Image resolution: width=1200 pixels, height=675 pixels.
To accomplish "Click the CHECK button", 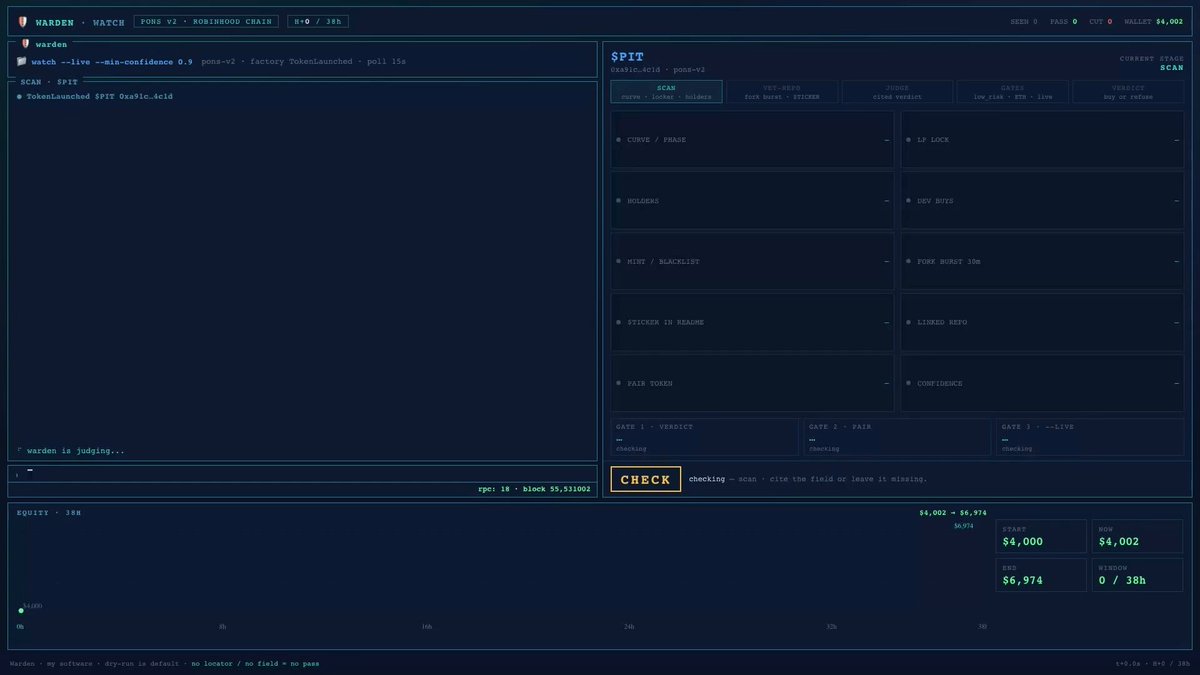I will [646, 479].
